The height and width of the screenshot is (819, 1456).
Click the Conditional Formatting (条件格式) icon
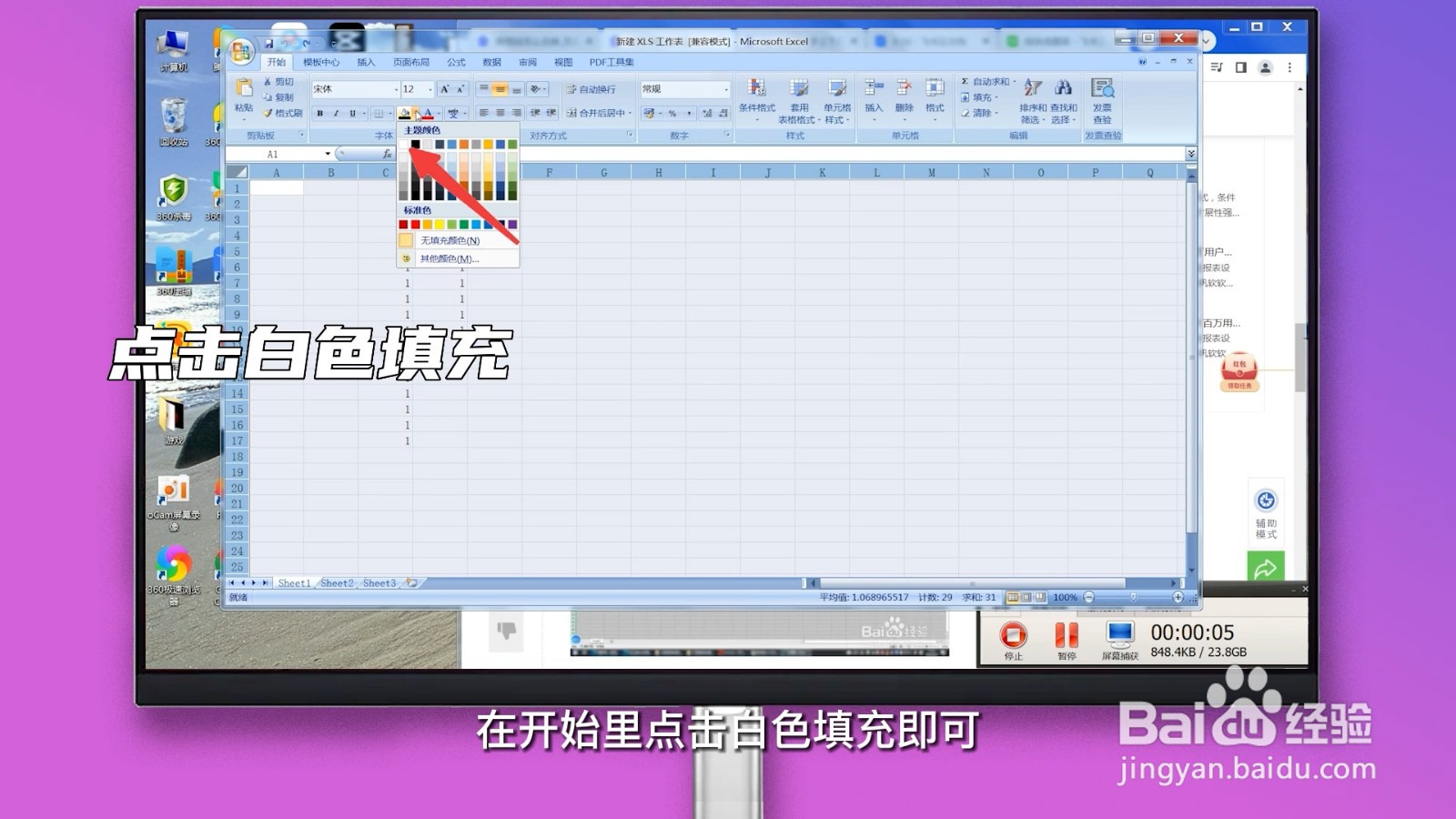[757, 88]
